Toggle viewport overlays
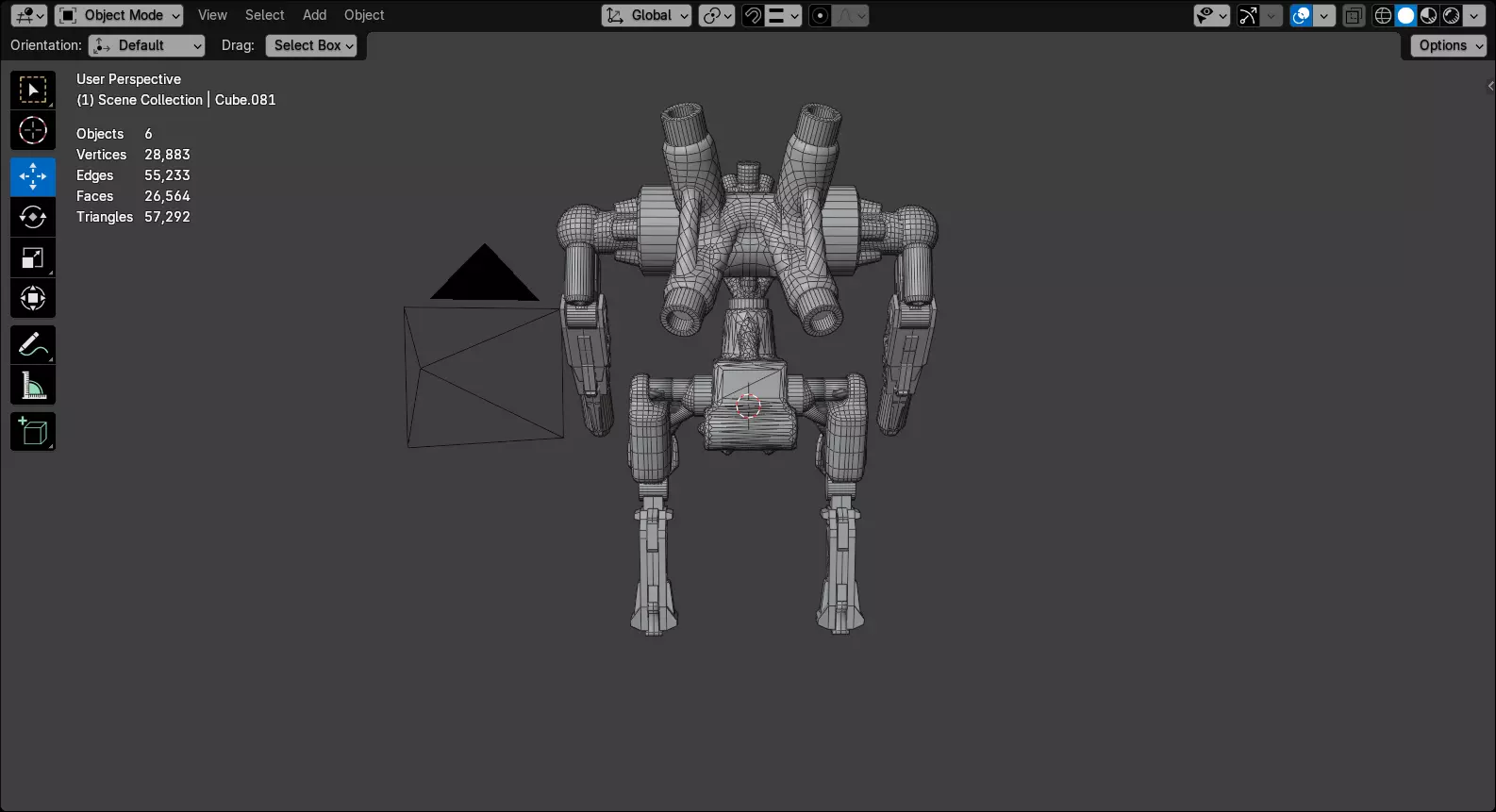1496x812 pixels. click(x=1301, y=15)
